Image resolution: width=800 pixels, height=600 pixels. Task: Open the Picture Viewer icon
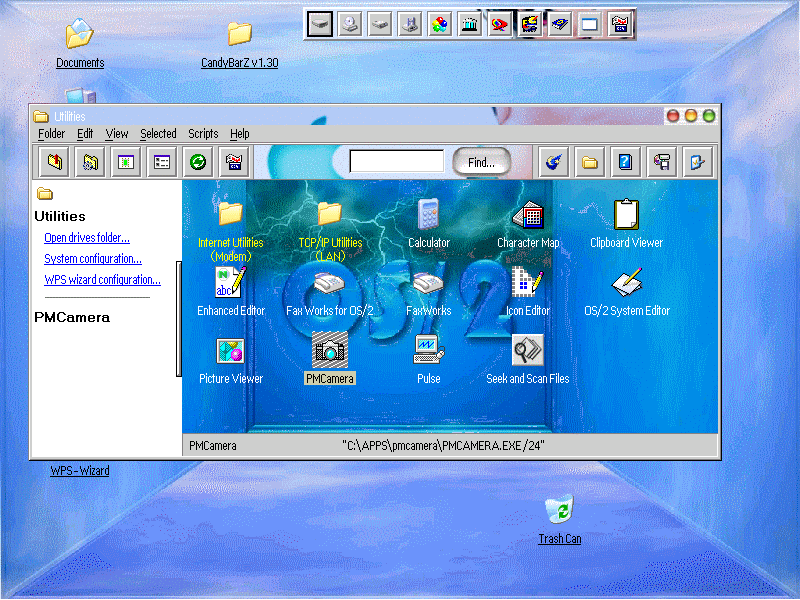tap(231, 350)
